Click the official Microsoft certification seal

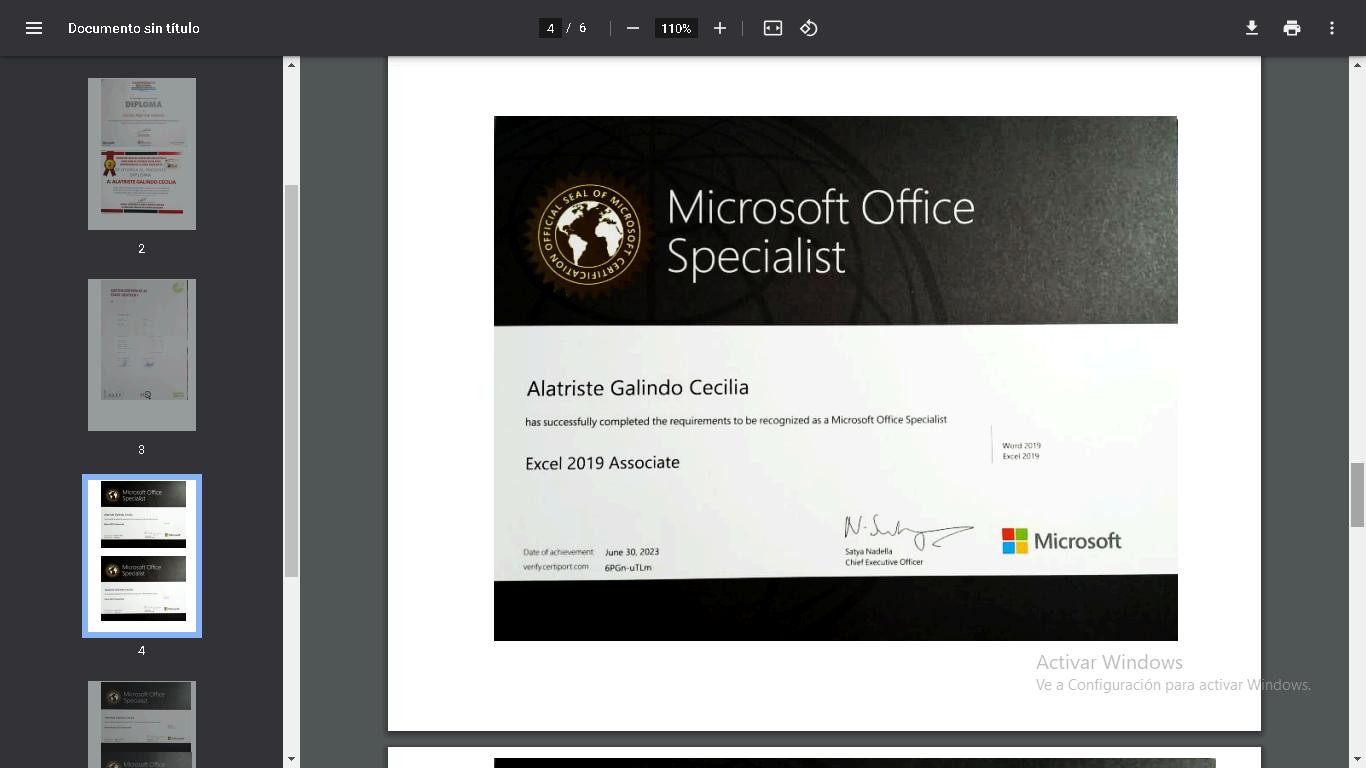pyautogui.click(x=589, y=235)
